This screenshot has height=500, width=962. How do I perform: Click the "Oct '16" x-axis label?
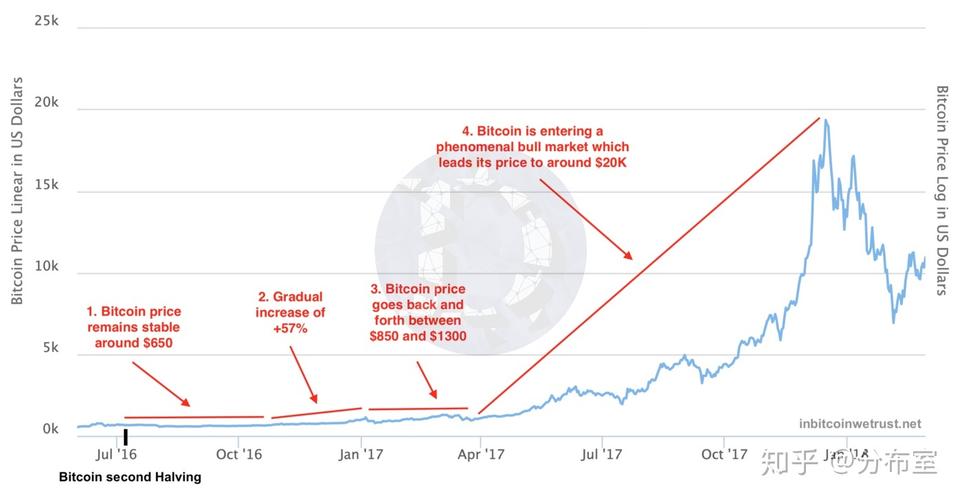238,454
